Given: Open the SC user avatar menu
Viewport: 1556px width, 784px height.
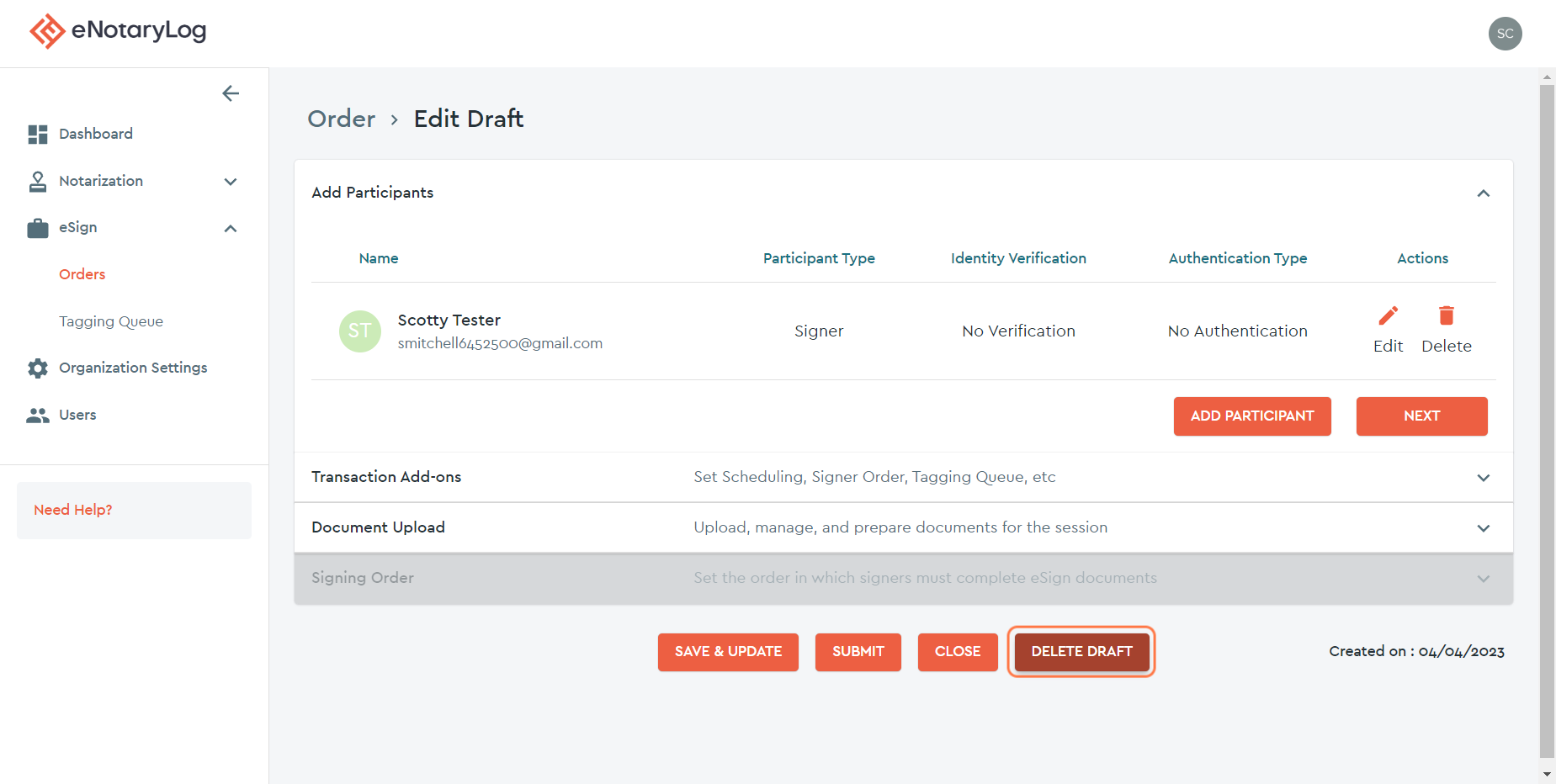Looking at the screenshot, I should point(1505,34).
